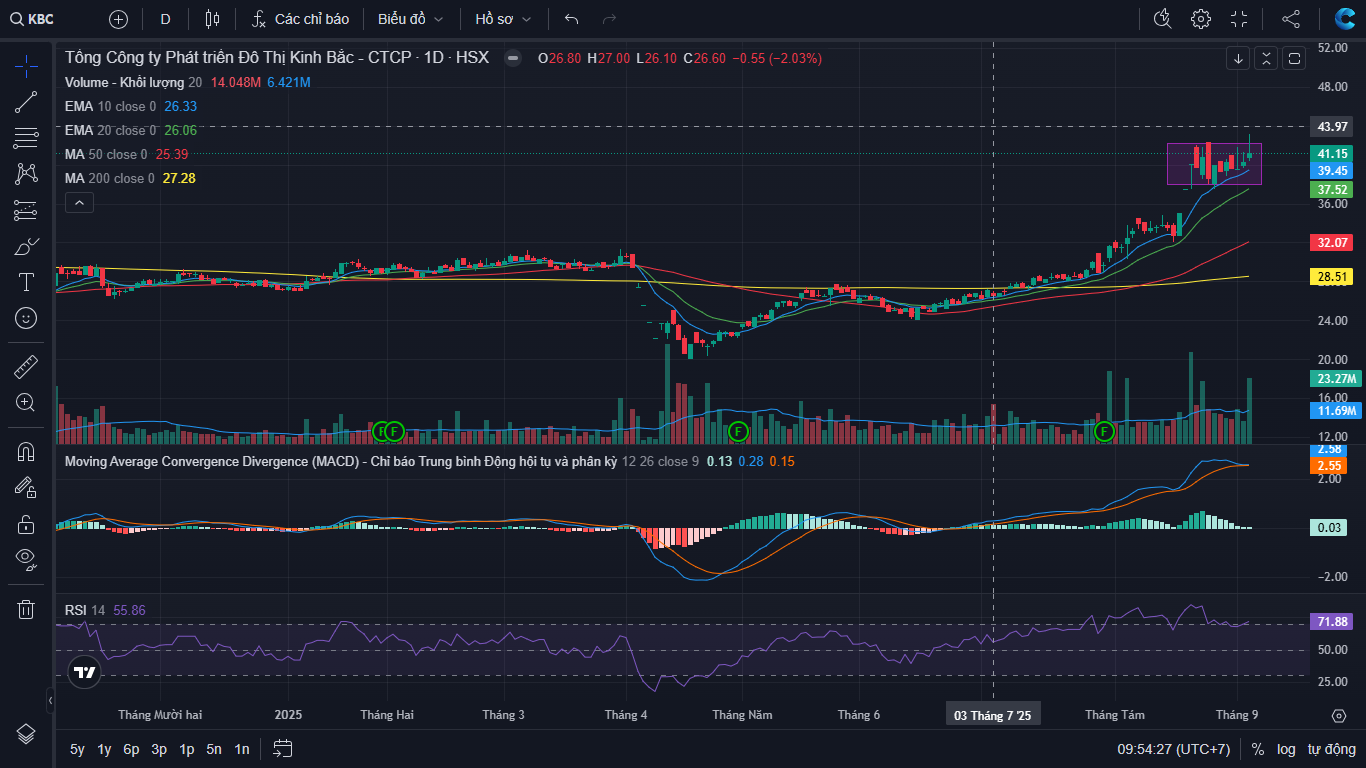
Task: Activate the ruler measure tool
Action: pyautogui.click(x=26, y=367)
